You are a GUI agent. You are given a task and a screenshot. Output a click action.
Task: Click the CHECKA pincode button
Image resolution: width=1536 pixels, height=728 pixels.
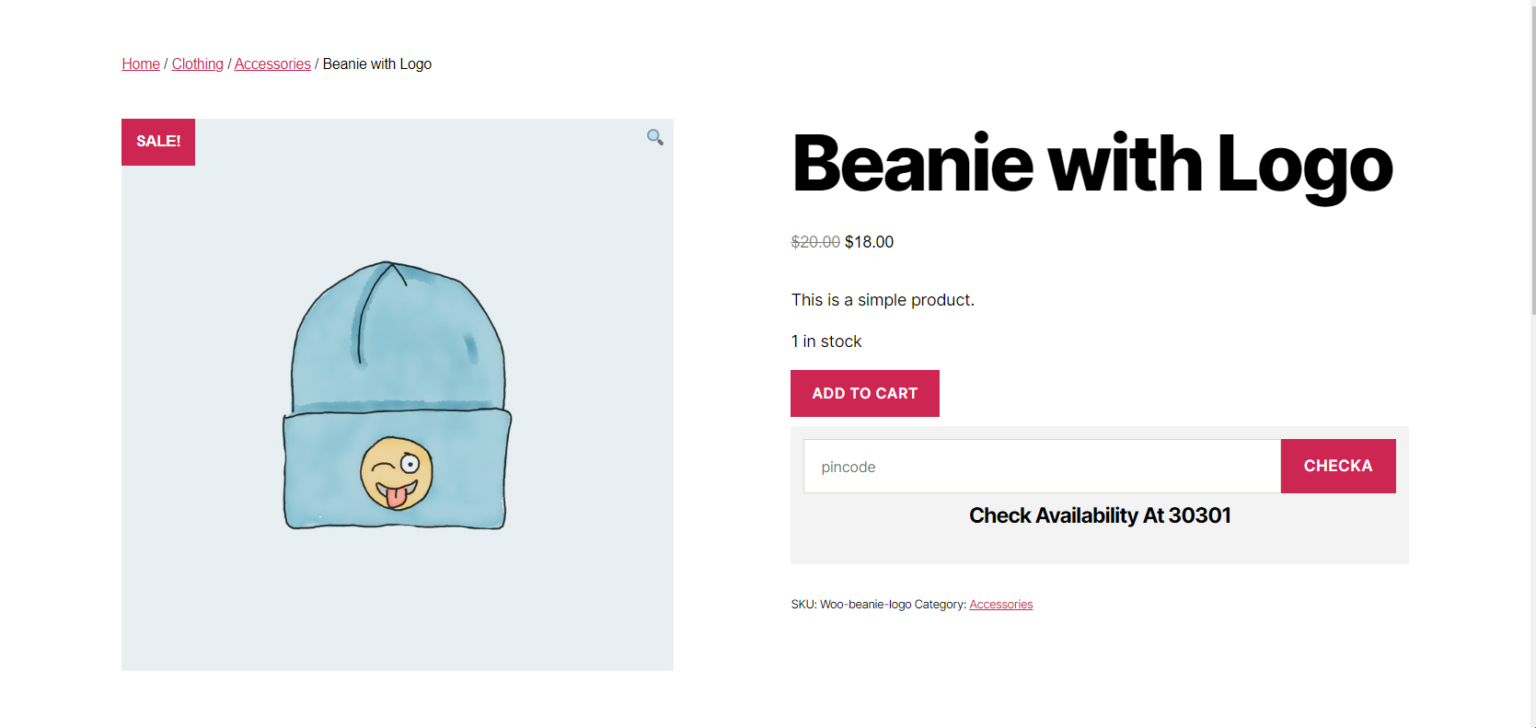click(x=1338, y=466)
